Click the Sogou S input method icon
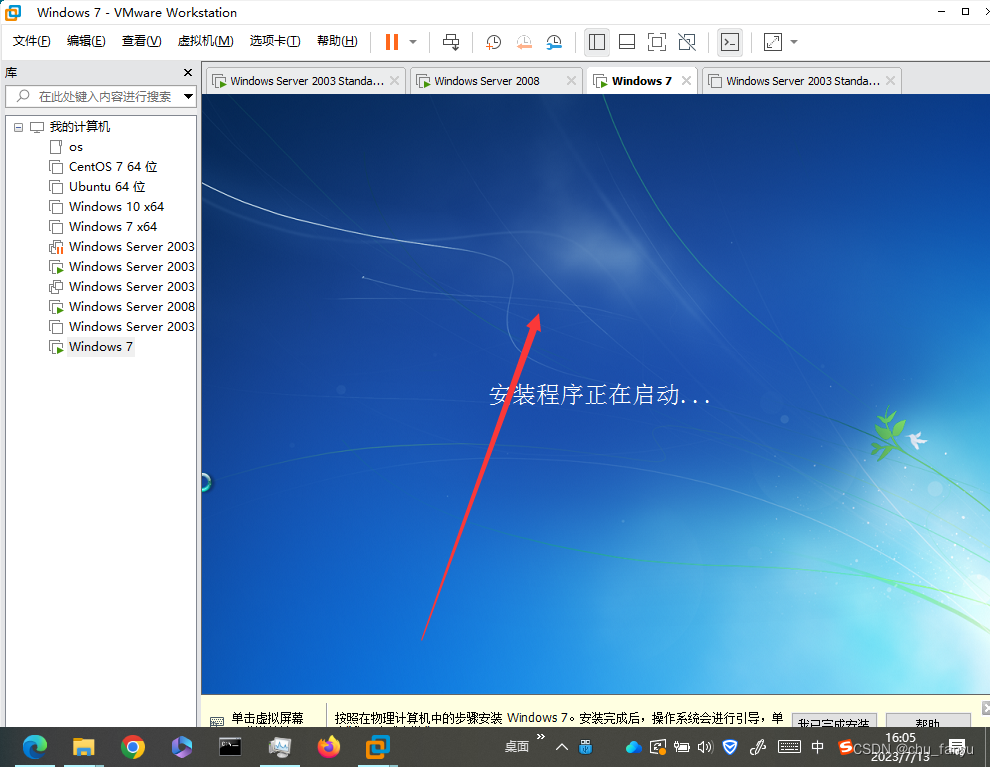This screenshot has width=990, height=767. pyautogui.click(x=845, y=747)
